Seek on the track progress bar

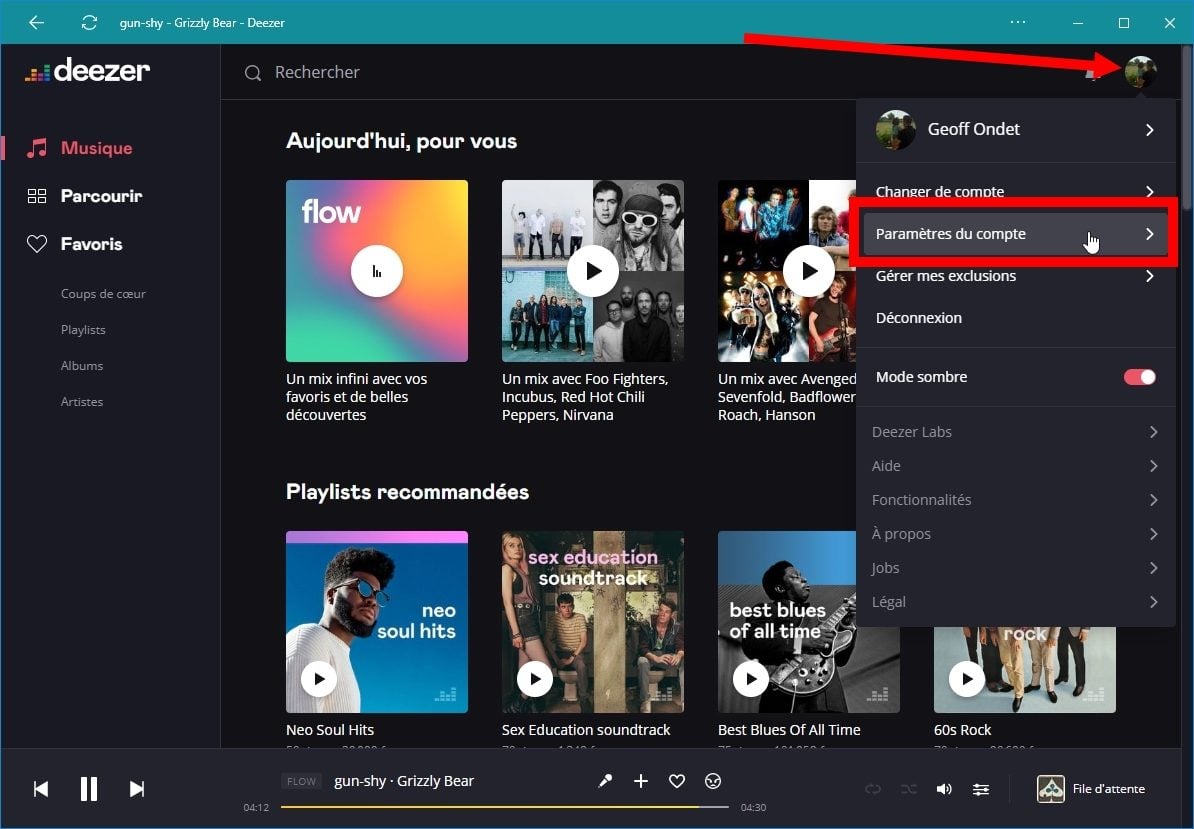click(x=505, y=807)
